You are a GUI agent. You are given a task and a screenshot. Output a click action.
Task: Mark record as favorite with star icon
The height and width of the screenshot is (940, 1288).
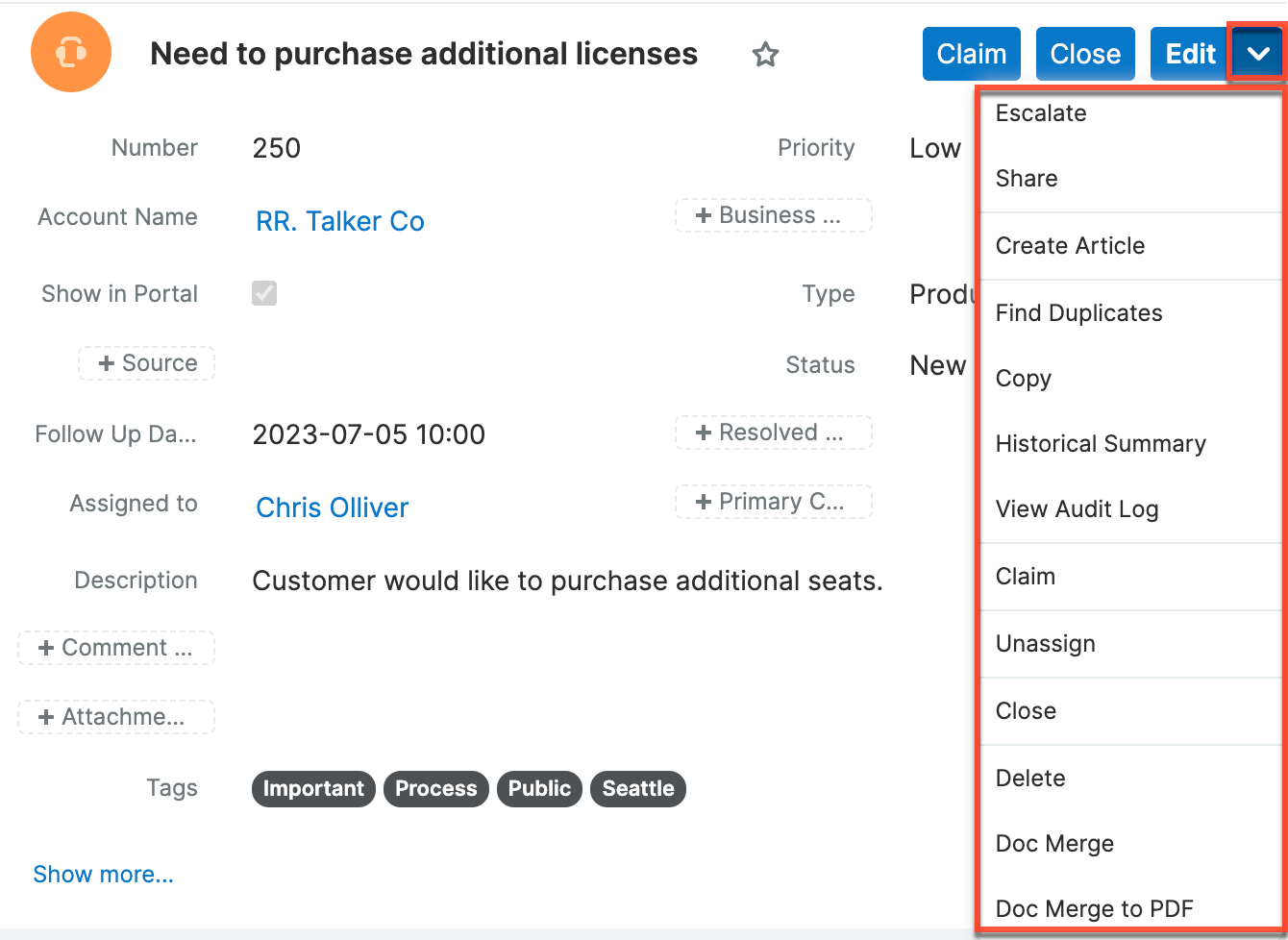pos(765,55)
